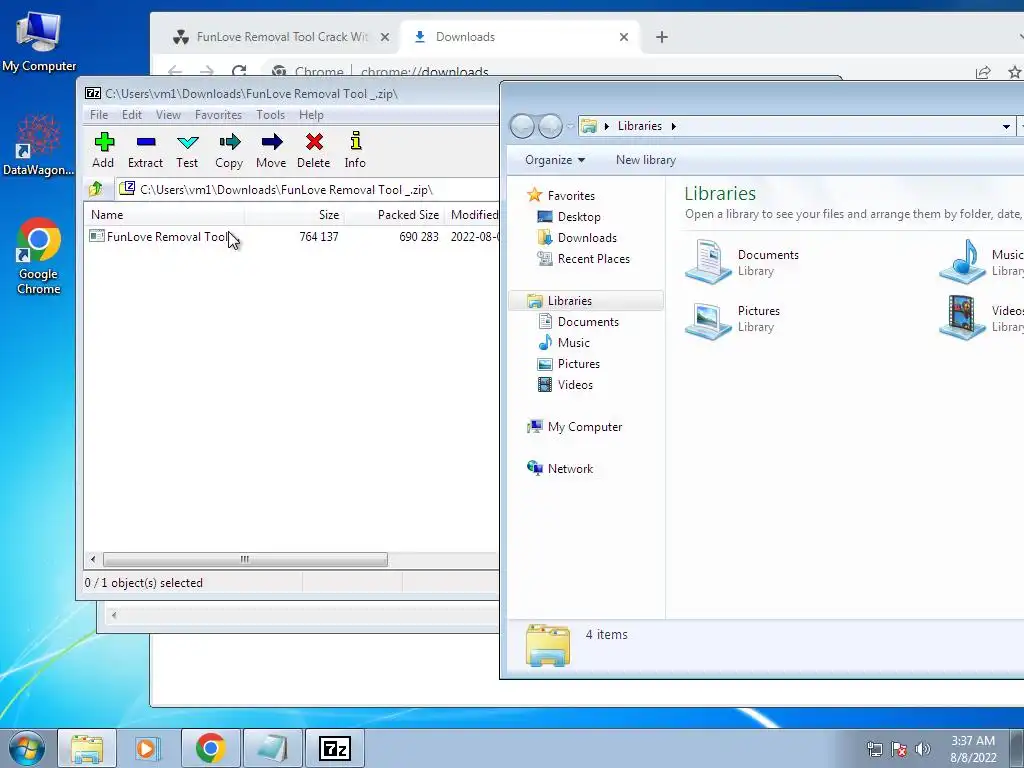Choose the Move tool in 7-Zip
The width and height of the screenshot is (1024, 768).
tap(271, 151)
